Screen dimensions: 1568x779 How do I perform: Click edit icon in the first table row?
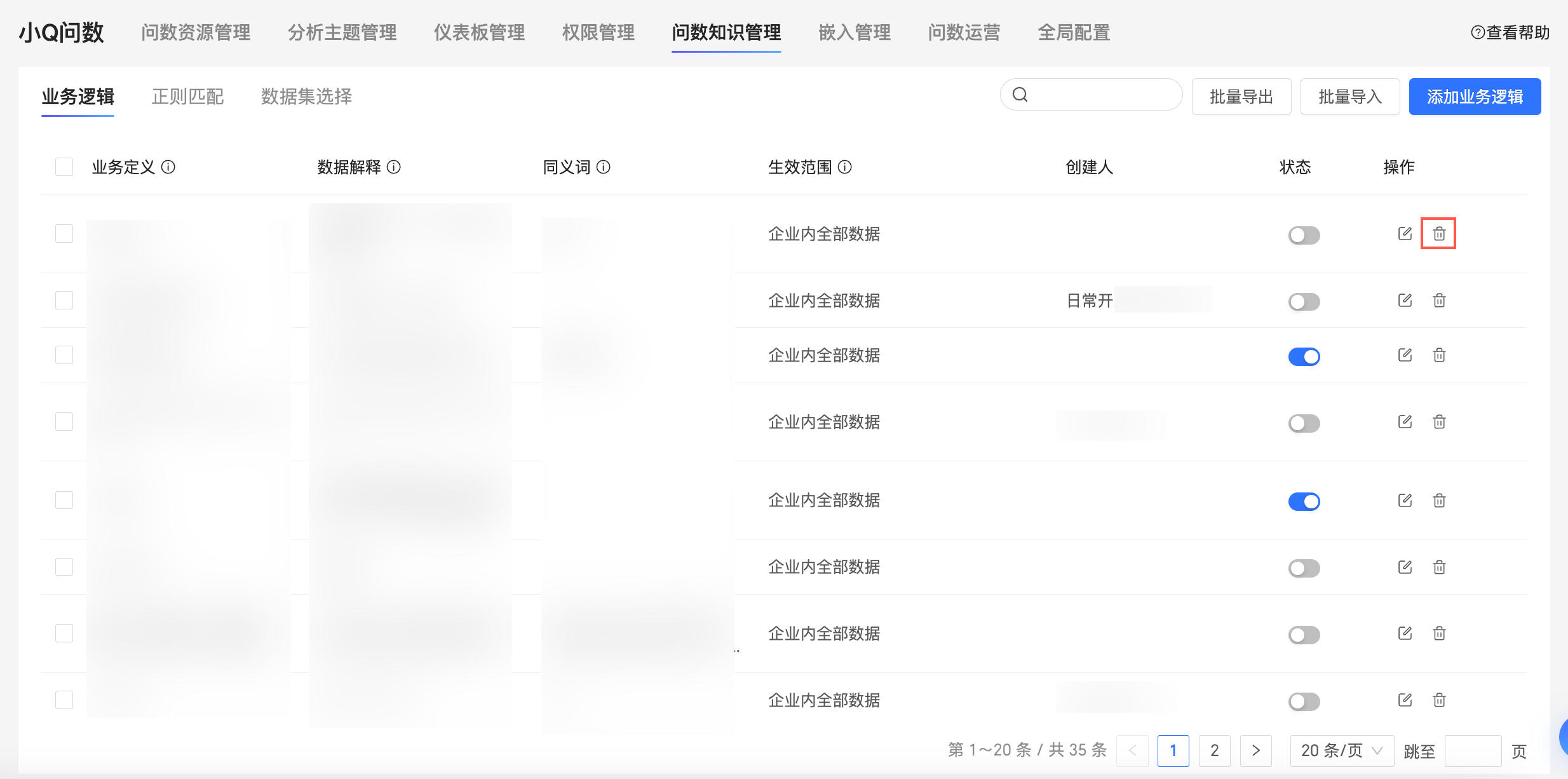(1405, 234)
